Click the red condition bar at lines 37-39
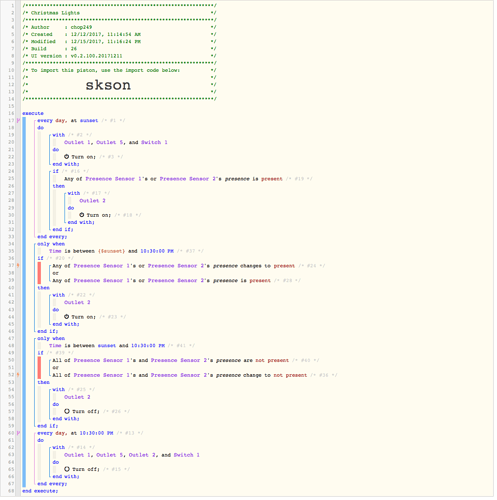Screen dimensions: 497x500 coord(39,273)
